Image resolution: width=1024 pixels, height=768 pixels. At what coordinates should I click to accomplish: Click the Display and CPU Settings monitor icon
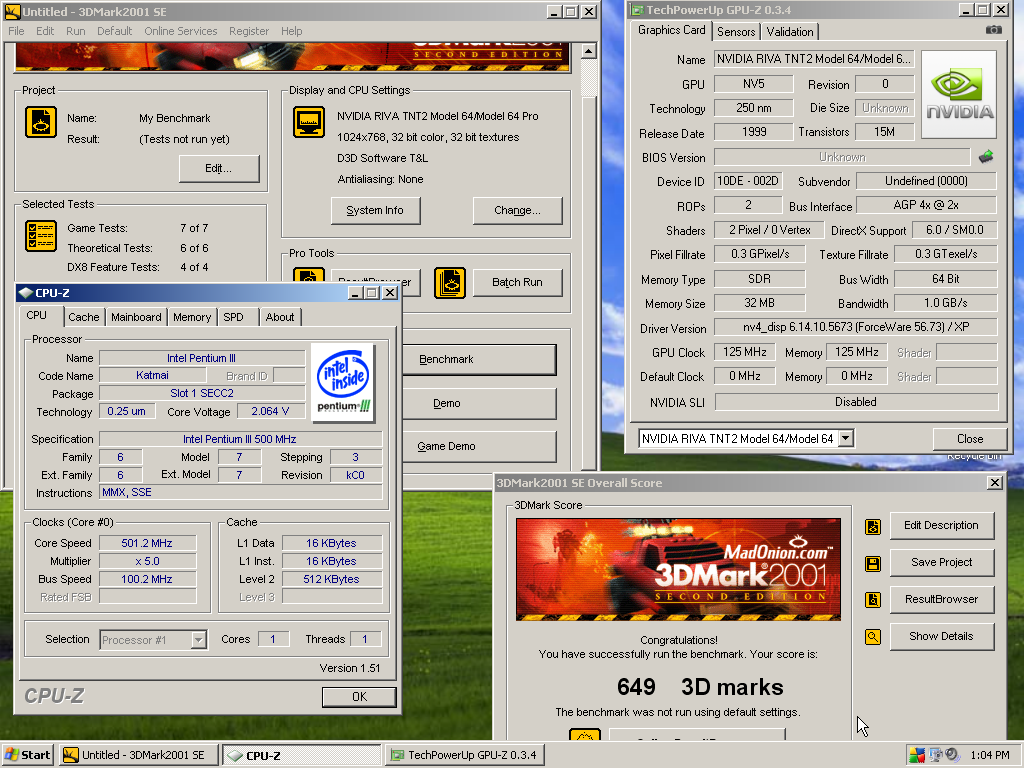(x=309, y=122)
